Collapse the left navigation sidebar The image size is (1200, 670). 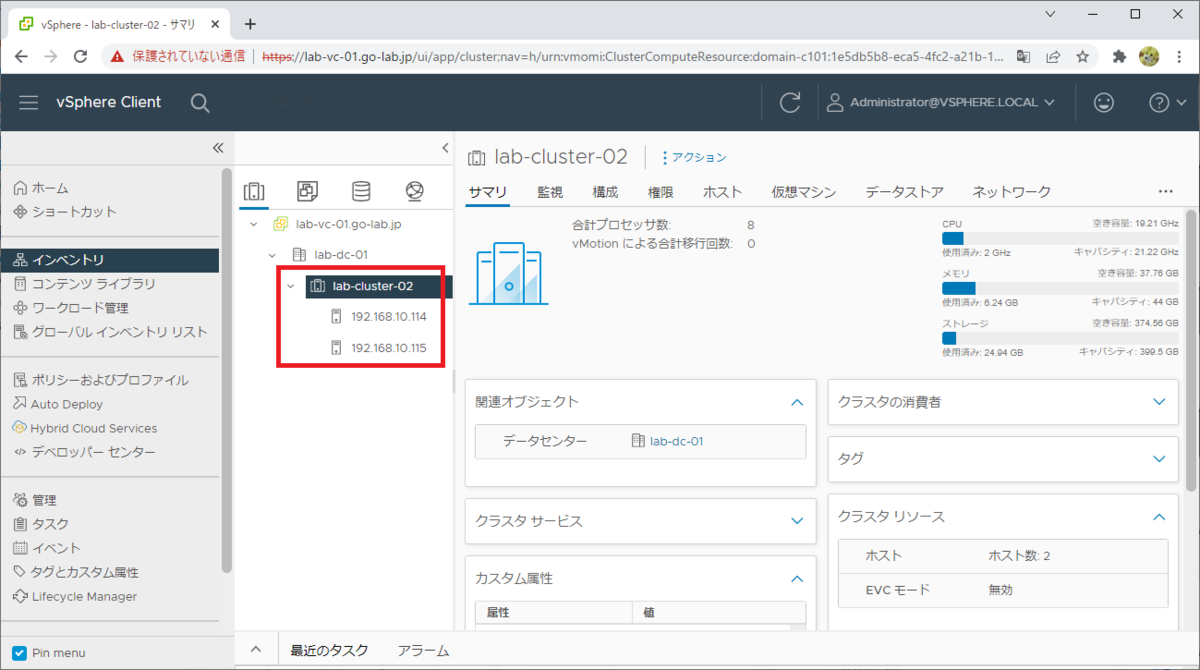(218, 148)
